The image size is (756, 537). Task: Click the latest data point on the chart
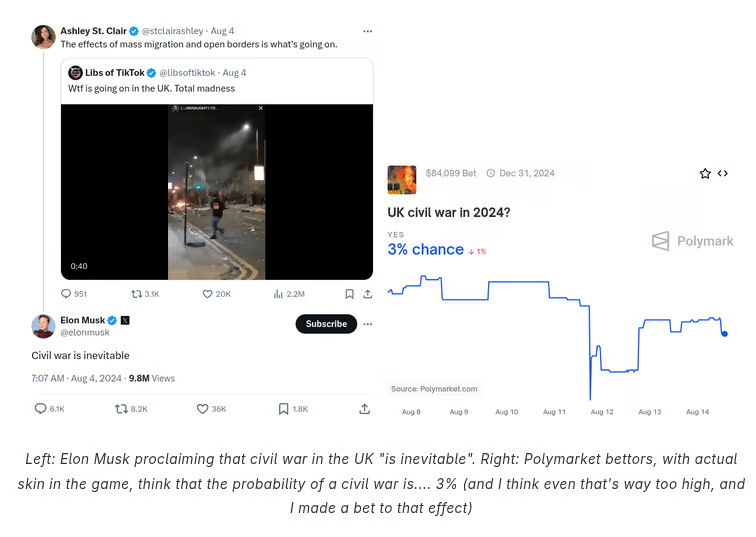[724, 334]
